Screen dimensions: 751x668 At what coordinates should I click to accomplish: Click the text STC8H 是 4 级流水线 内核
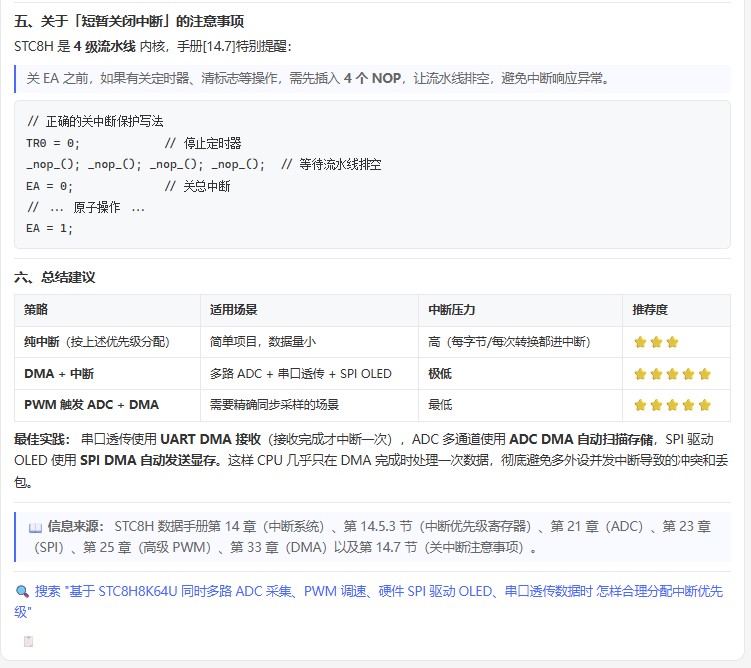point(90,46)
